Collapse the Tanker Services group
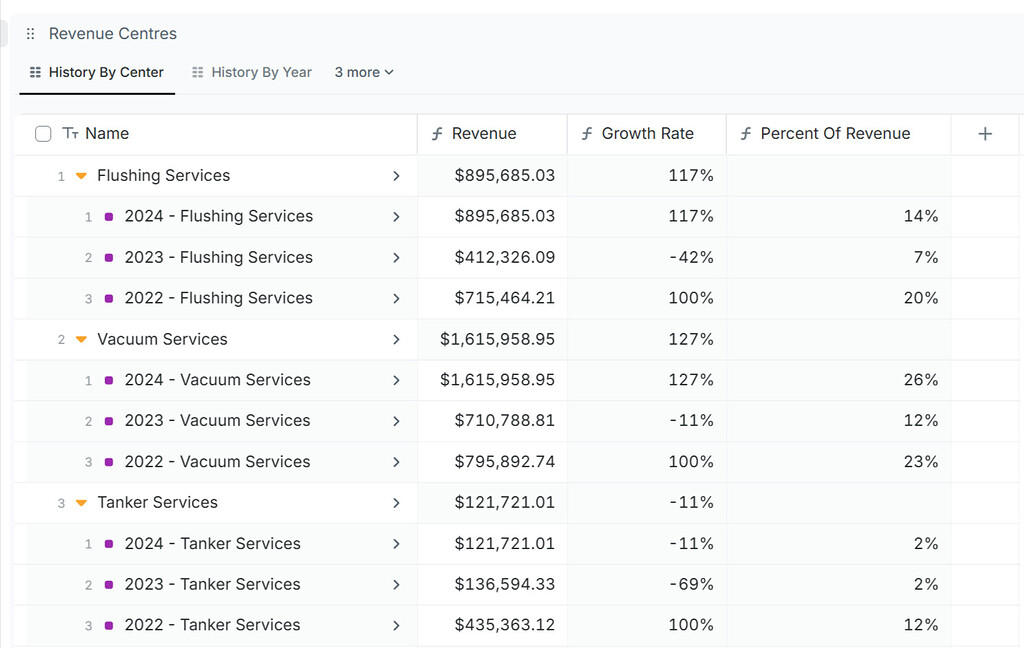The width and height of the screenshot is (1024, 648). [x=81, y=503]
